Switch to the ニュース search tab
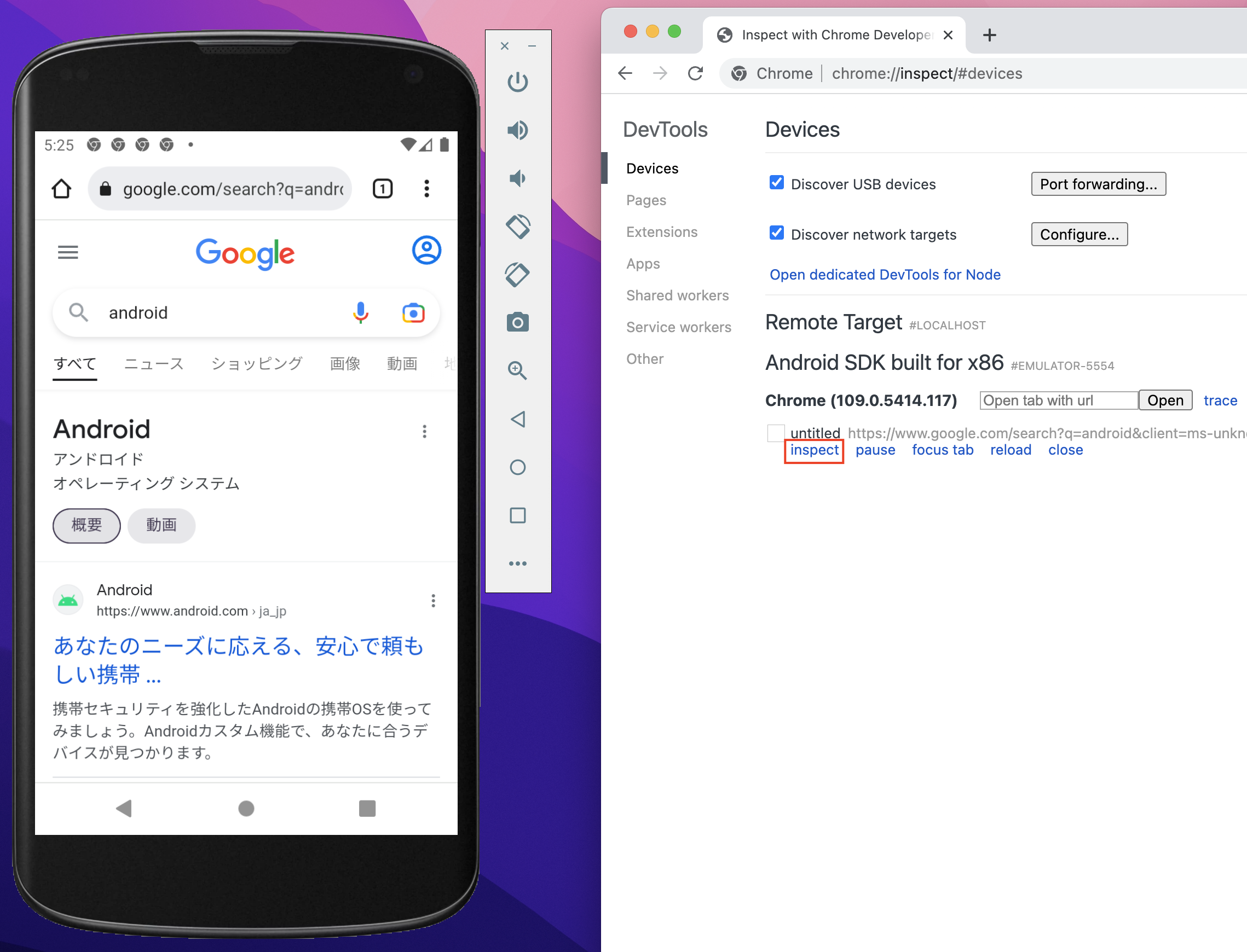Screen dimensions: 1247x952 click(154, 363)
